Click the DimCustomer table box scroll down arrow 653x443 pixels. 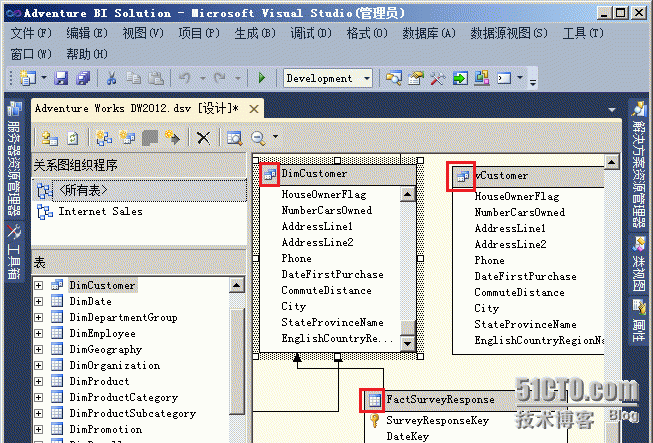407,343
